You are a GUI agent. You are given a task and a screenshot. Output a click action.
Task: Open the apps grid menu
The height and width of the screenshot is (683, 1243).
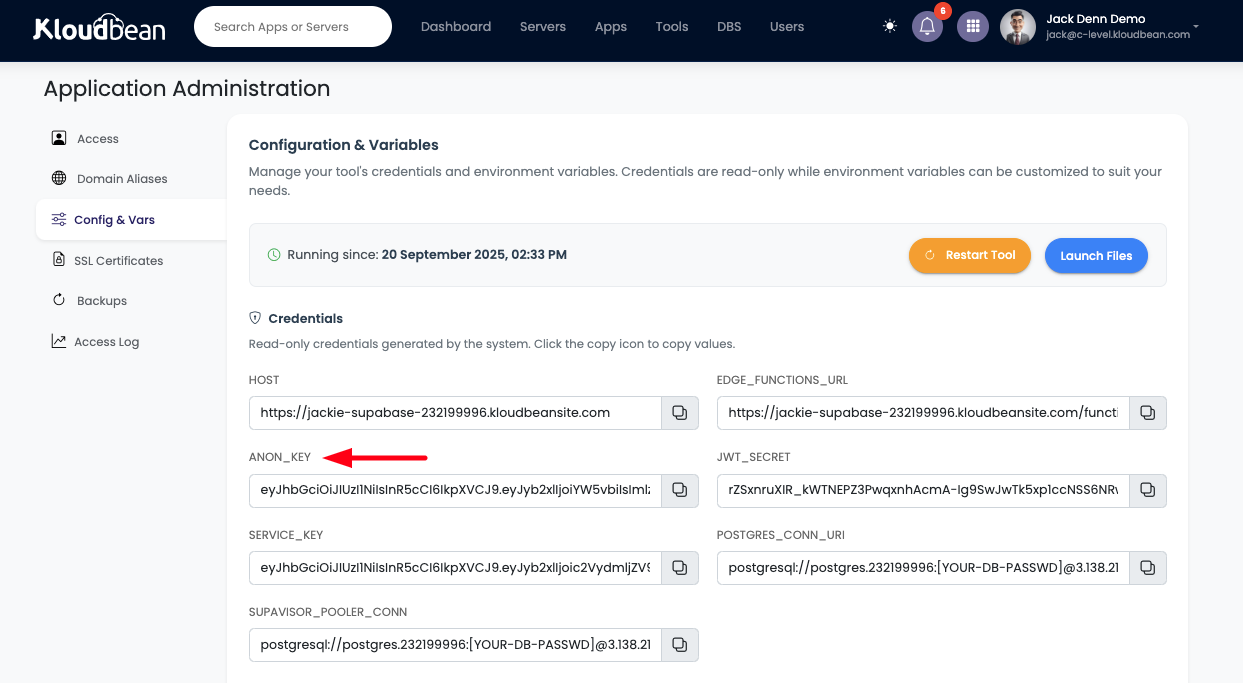tap(972, 27)
